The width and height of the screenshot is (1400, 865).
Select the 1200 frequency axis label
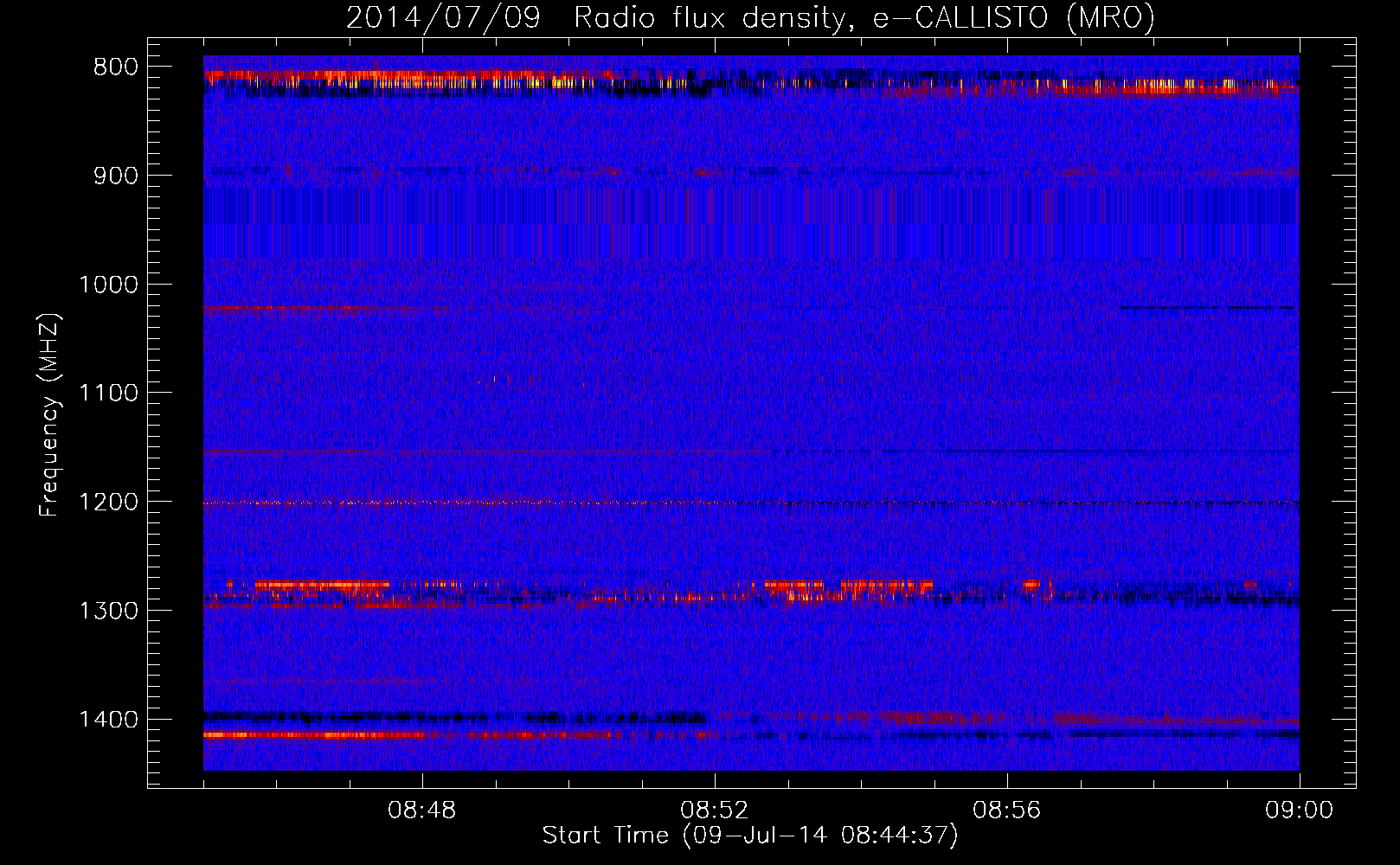coord(108,502)
